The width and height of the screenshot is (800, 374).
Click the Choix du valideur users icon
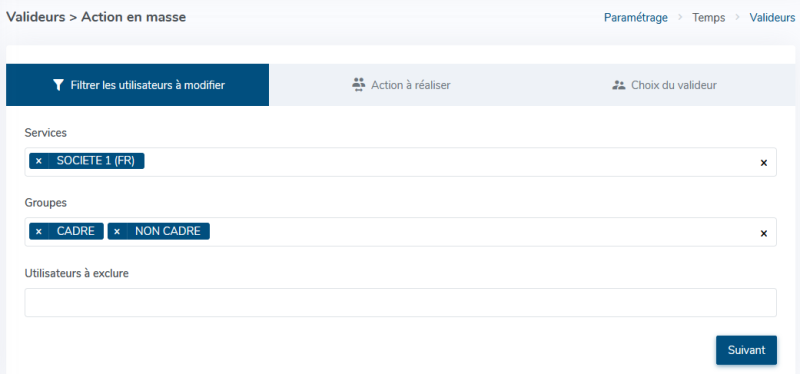(x=618, y=85)
